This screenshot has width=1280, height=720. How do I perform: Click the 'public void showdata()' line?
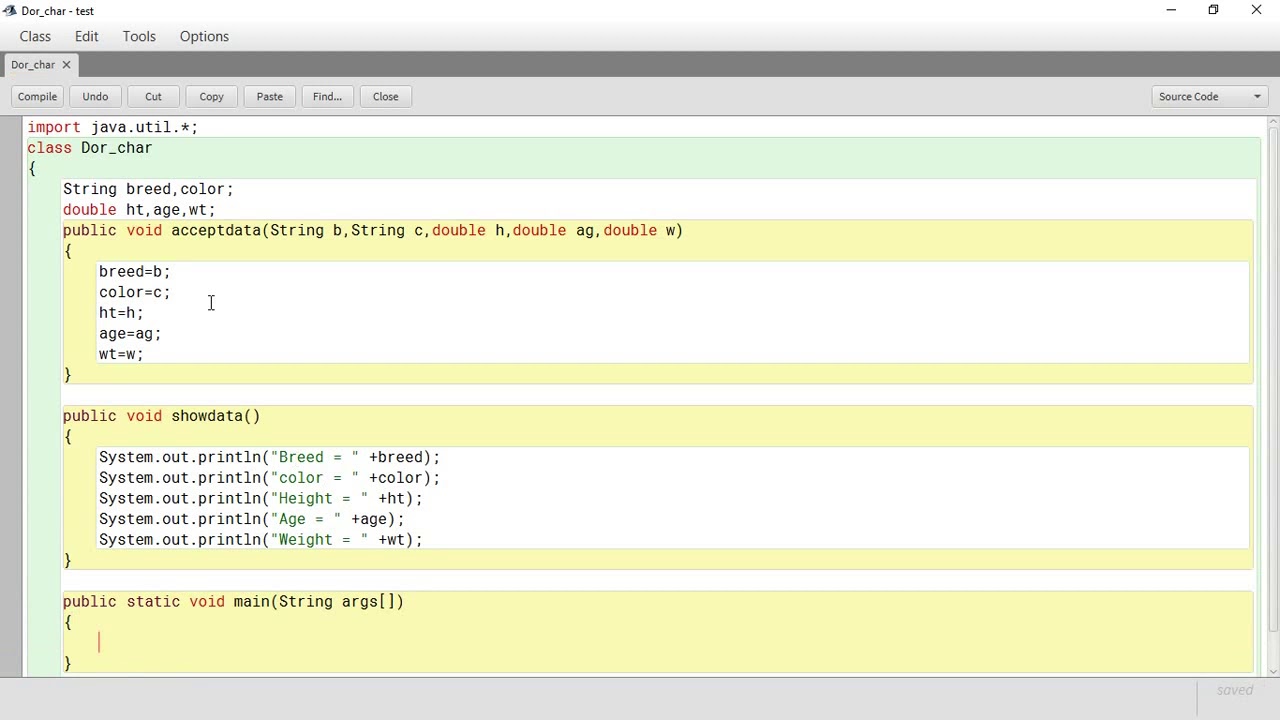click(161, 416)
